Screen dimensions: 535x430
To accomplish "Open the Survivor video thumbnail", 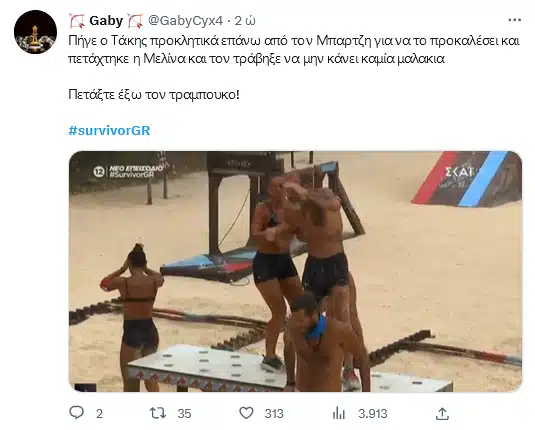I will coord(295,271).
